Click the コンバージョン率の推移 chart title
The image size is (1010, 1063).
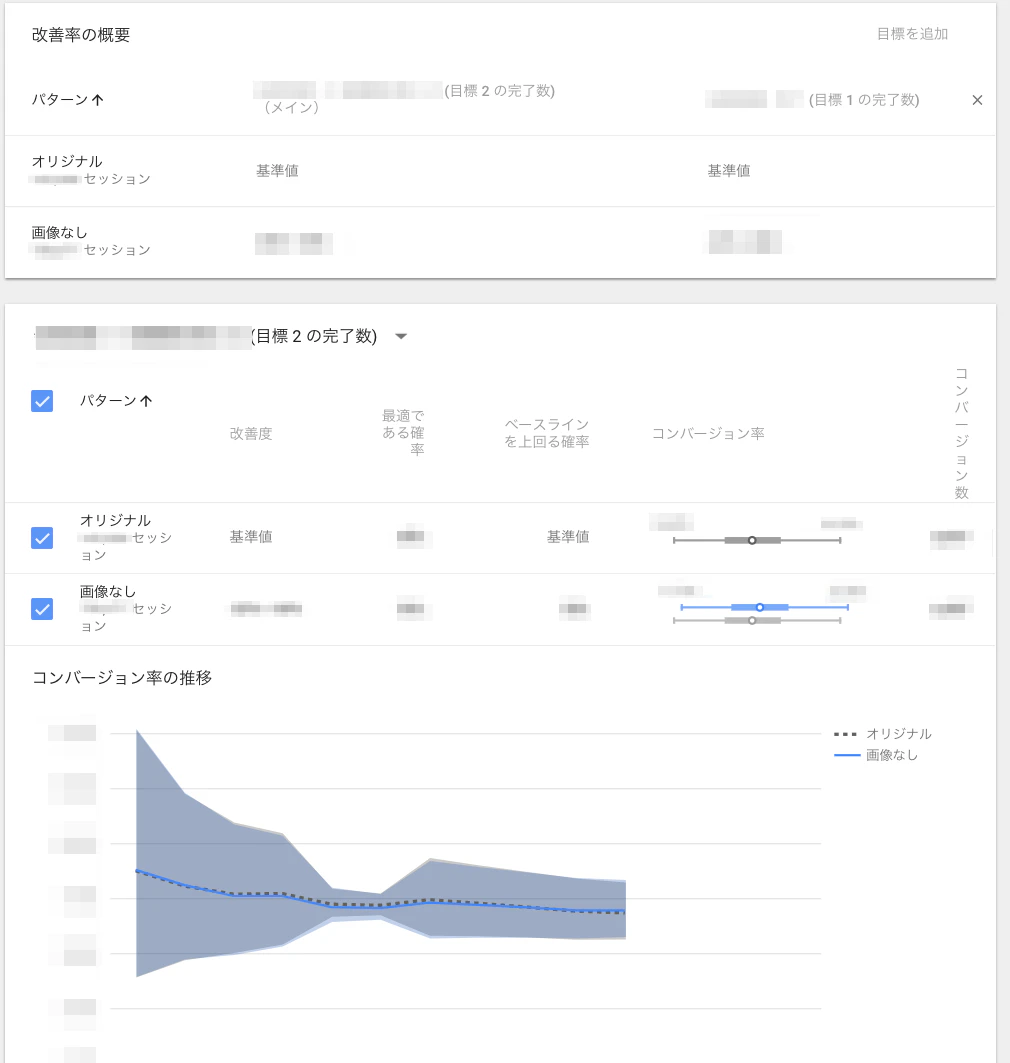point(122,678)
